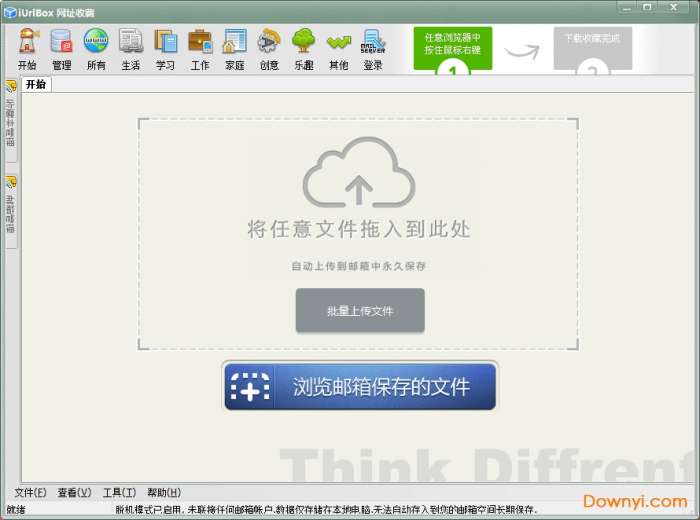Click the 自动上传到邮箱中永久保存 caption
700x520 pixels.
pos(358,266)
